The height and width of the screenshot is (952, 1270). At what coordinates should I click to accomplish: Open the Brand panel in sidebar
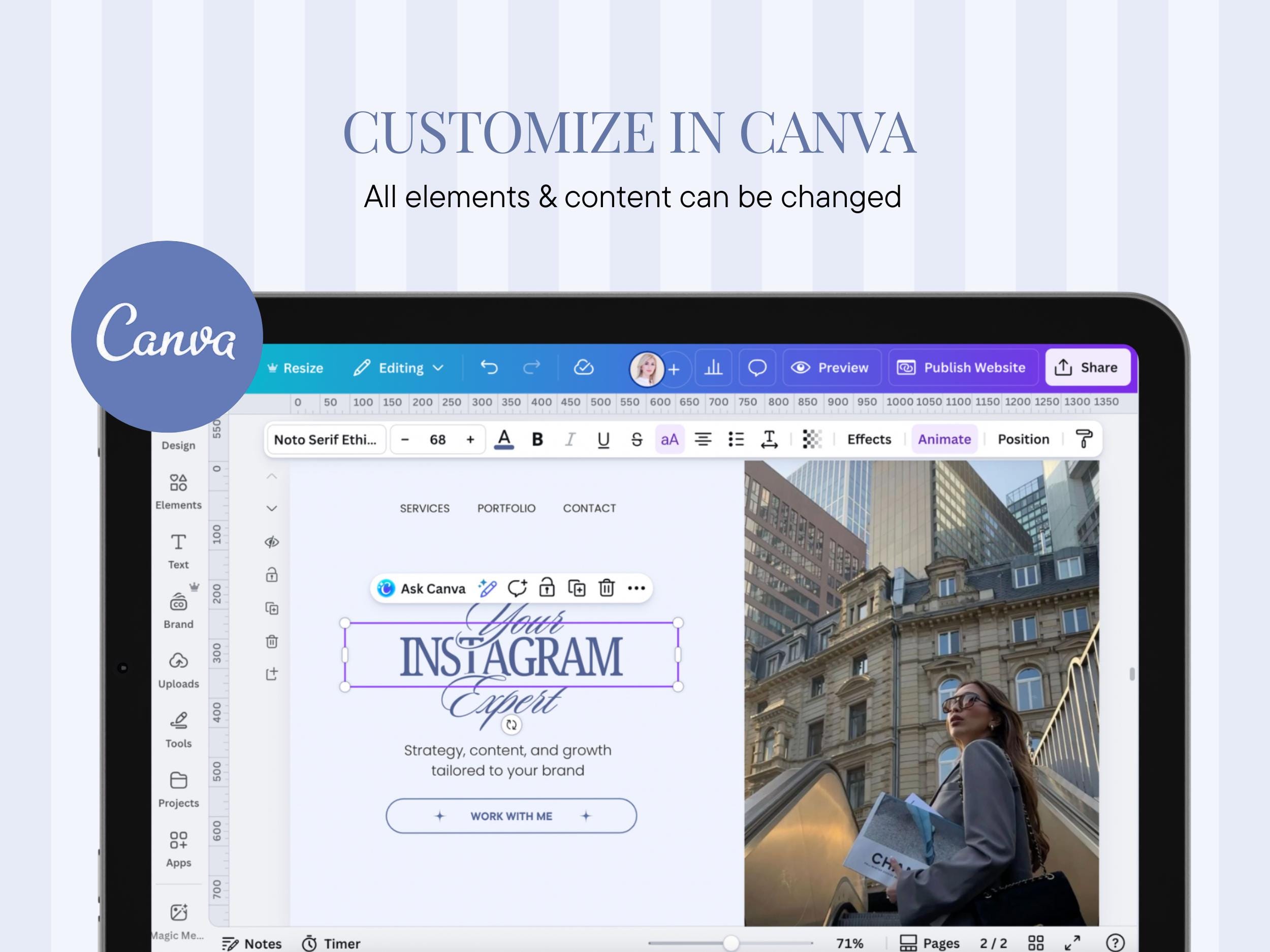pos(178,611)
